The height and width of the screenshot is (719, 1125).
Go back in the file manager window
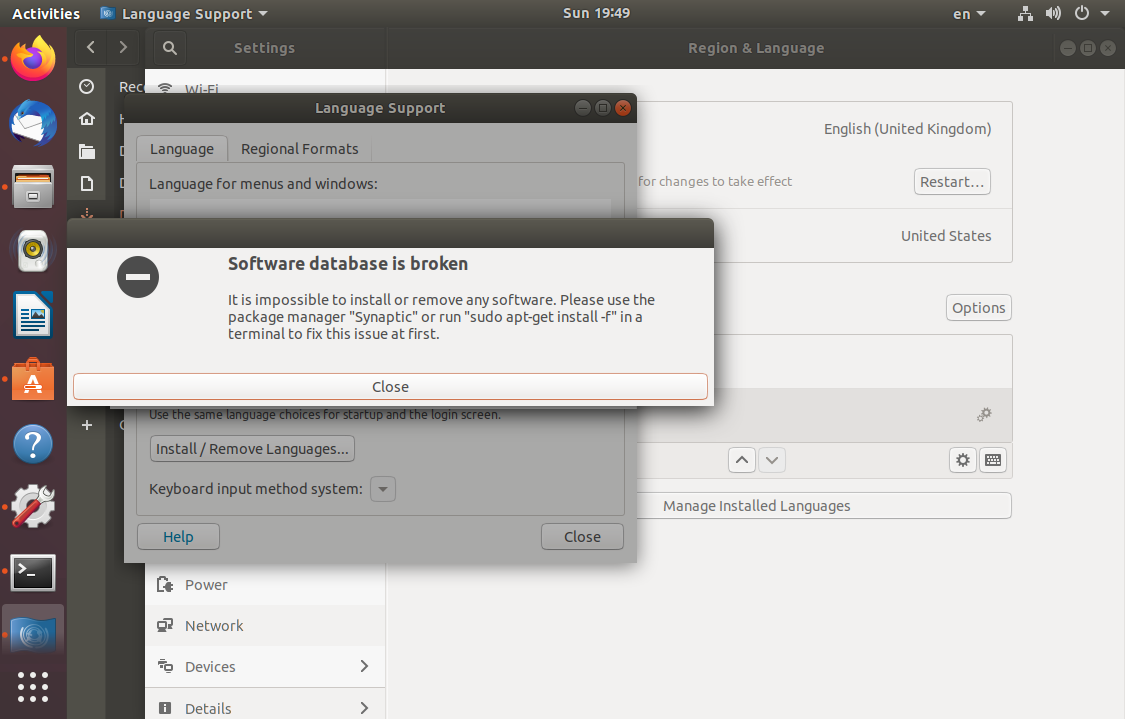tap(90, 47)
